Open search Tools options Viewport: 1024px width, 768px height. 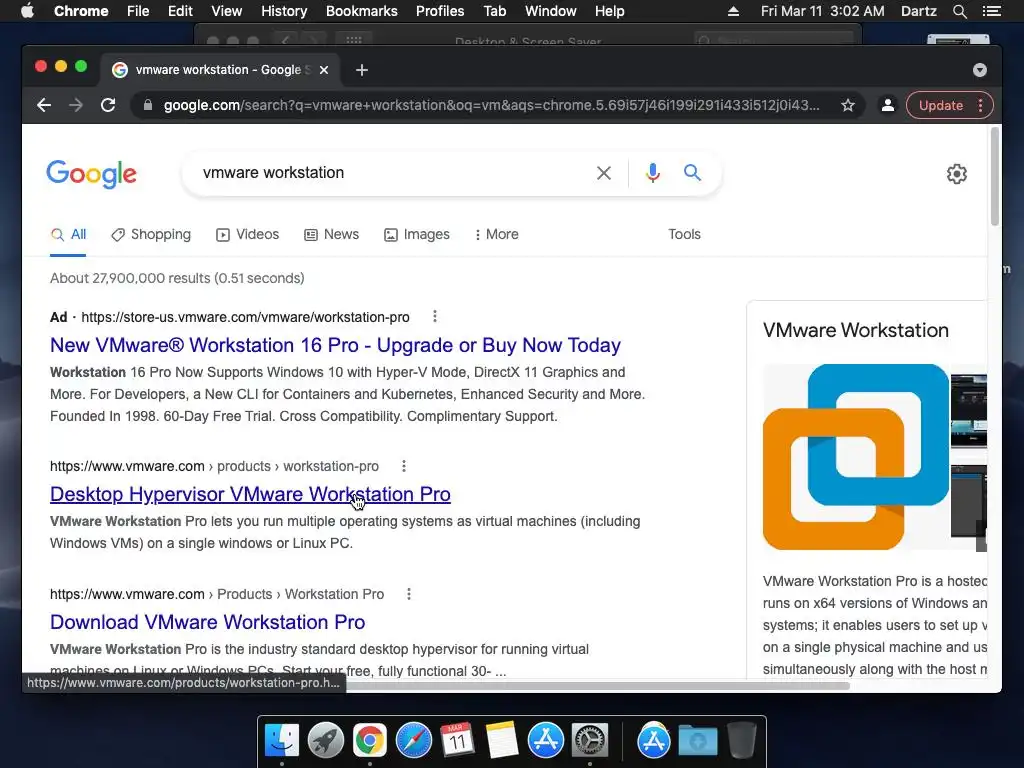coord(684,234)
